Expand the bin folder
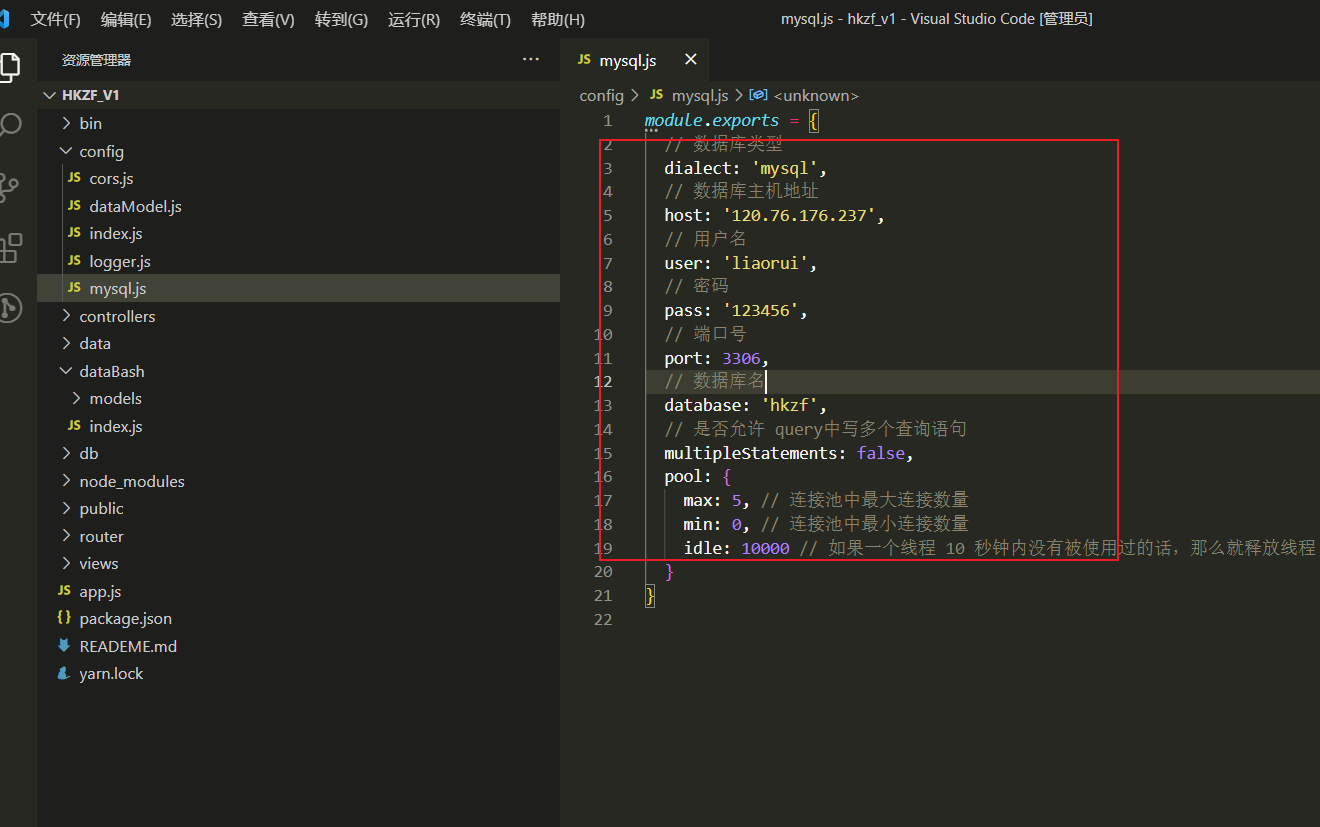 (x=66, y=123)
